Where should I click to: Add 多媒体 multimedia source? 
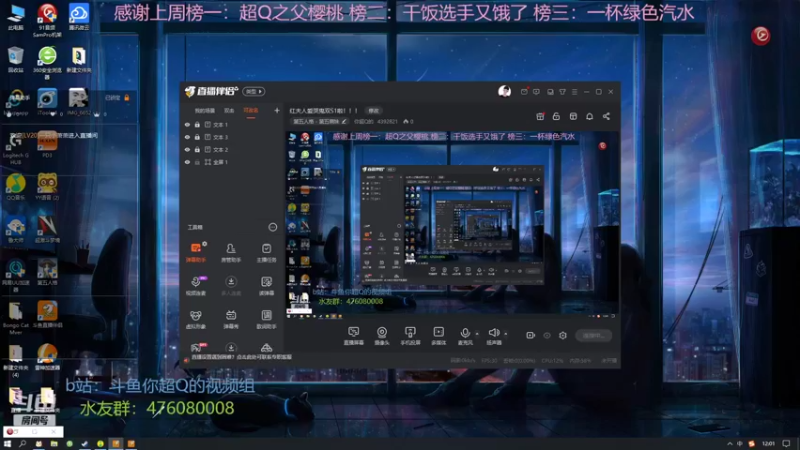(x=438, y=336)
